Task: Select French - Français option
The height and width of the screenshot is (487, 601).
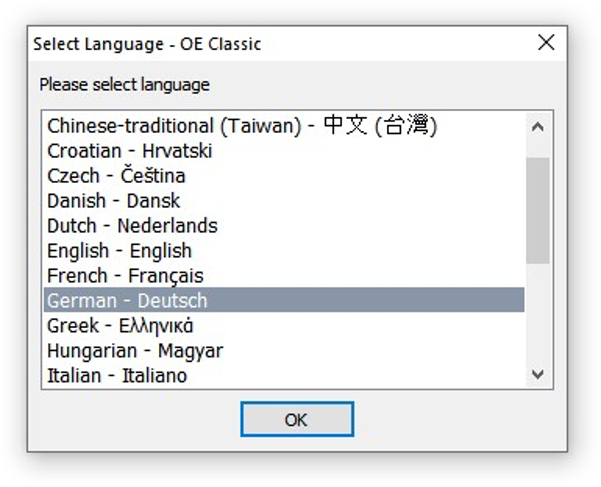Action: coord(284,275)
